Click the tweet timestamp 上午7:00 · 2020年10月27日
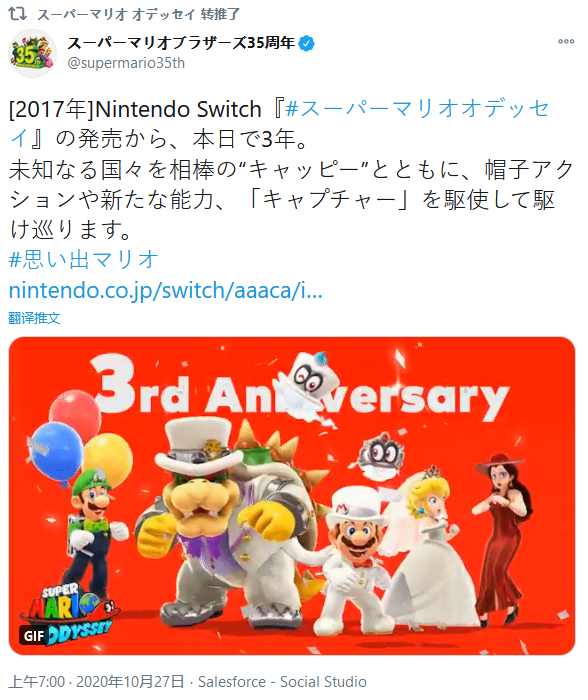The image size is (588, 700). click(x=96, y=682)
